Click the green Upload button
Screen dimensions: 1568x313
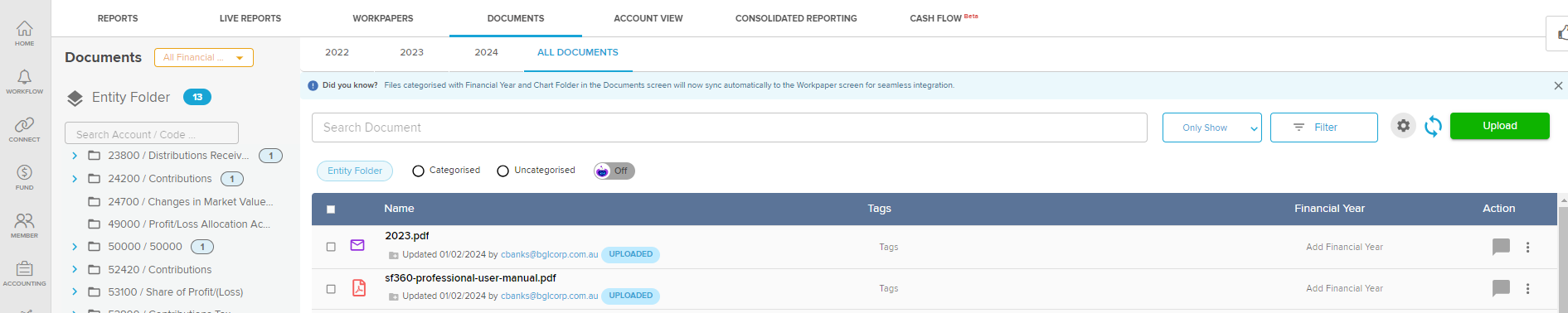tap(1499, 126)
